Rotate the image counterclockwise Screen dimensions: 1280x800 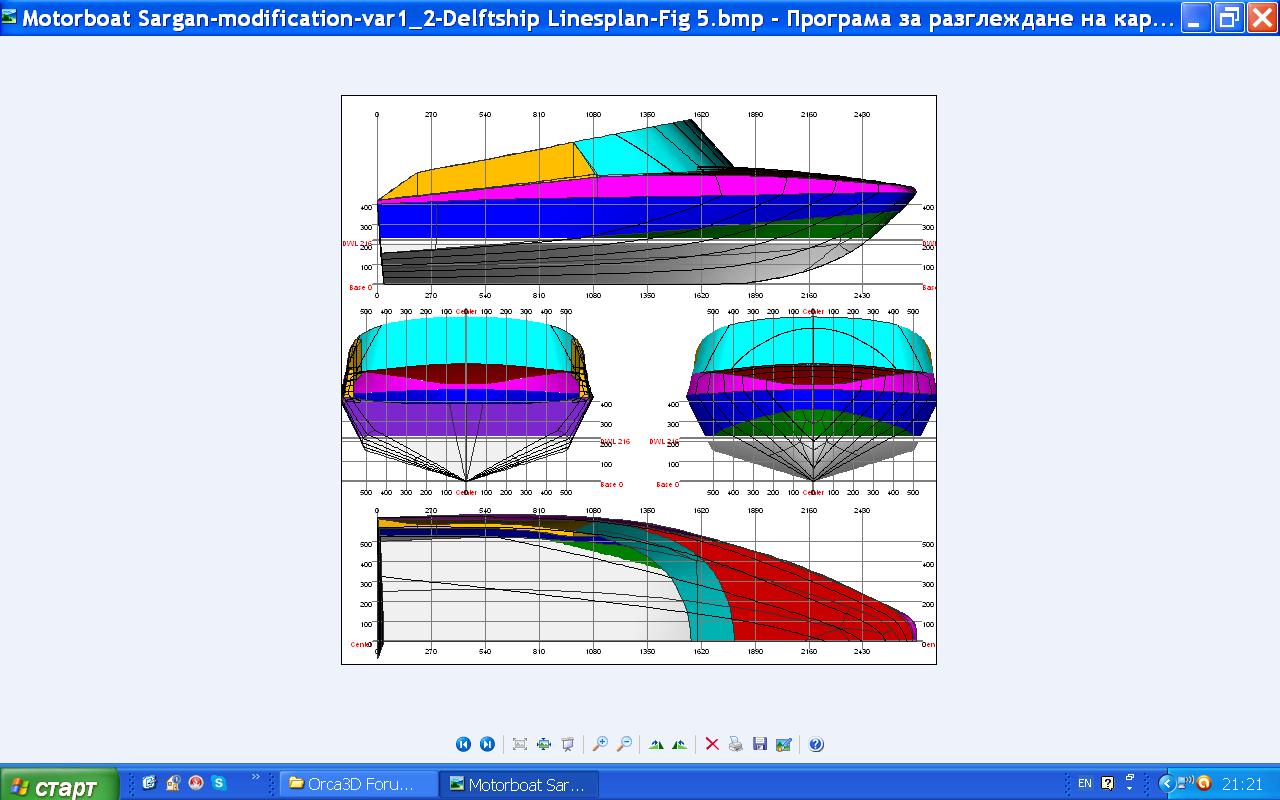coord(680,744)
